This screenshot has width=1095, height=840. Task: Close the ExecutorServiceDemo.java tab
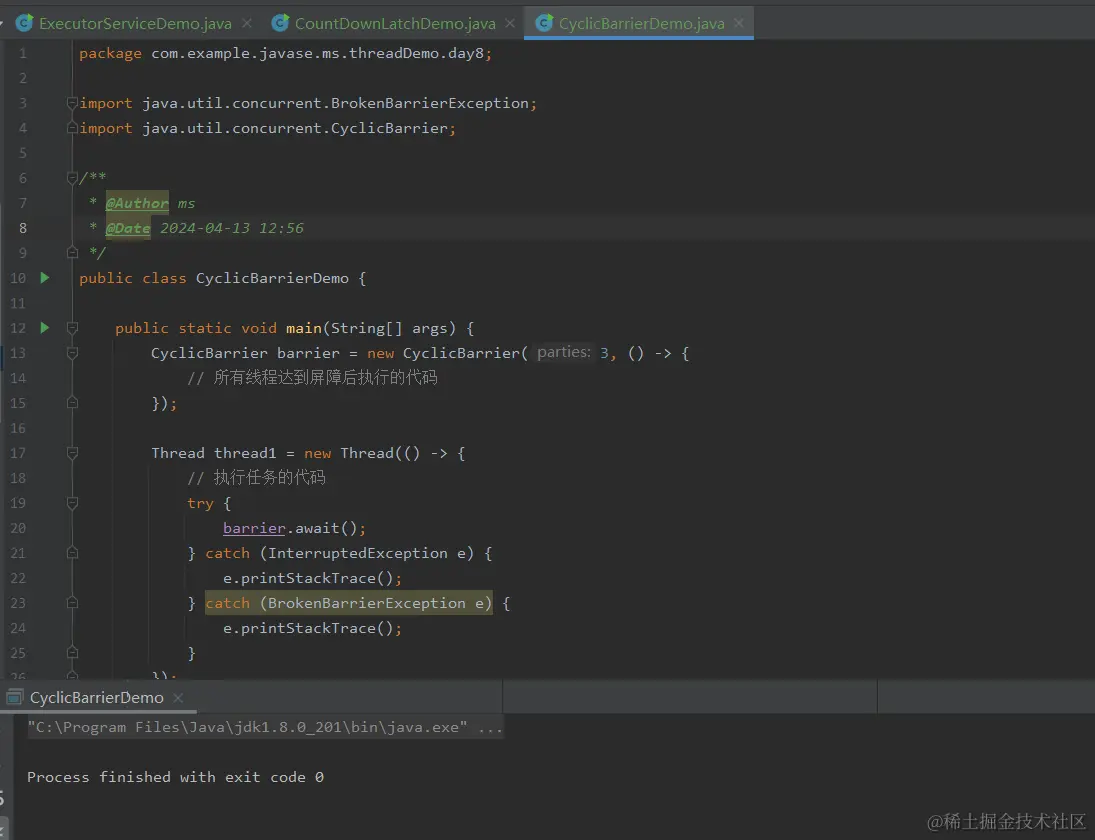click(x=247, y=23)
